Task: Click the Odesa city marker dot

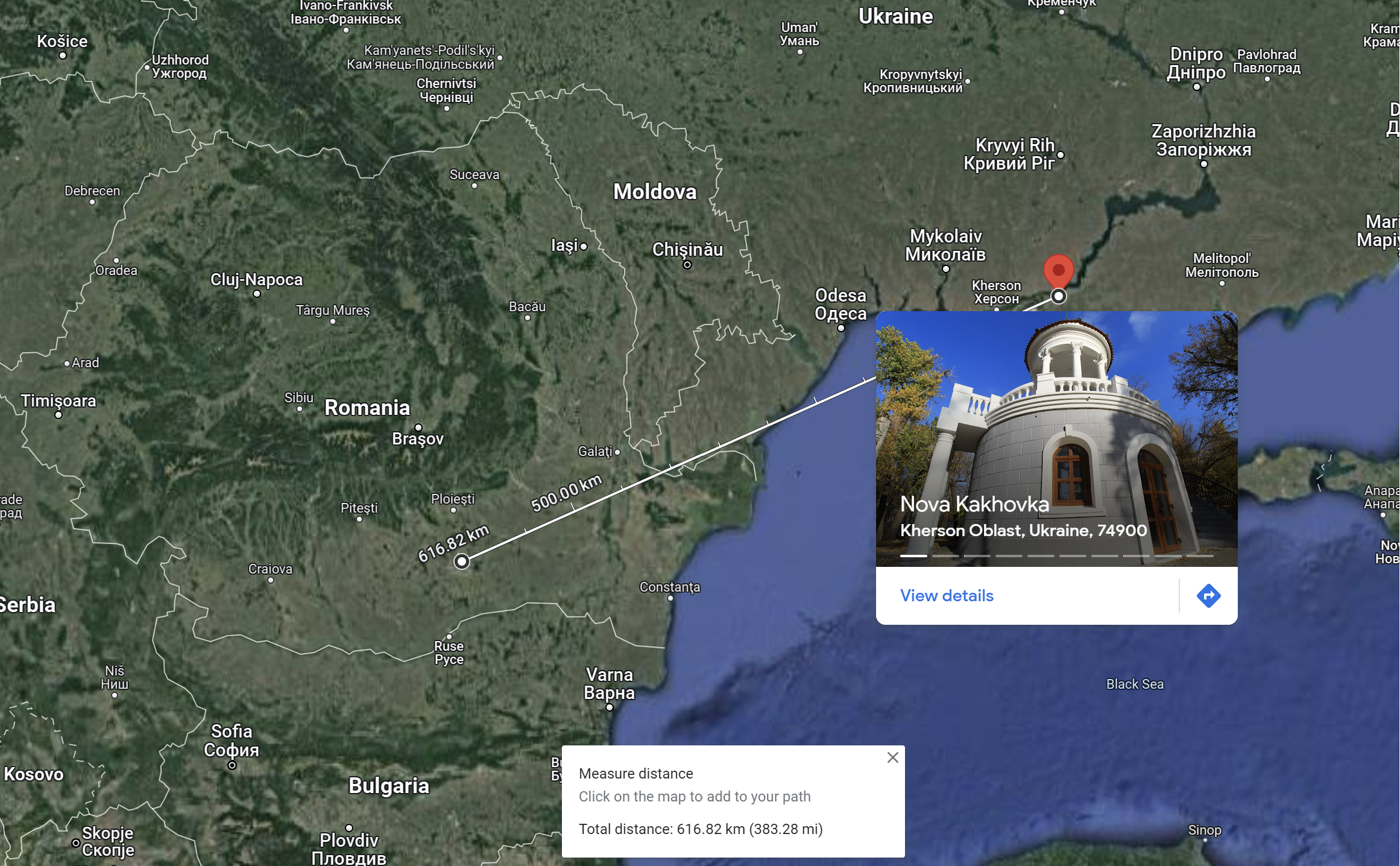Action: click(x=841, y=328)
